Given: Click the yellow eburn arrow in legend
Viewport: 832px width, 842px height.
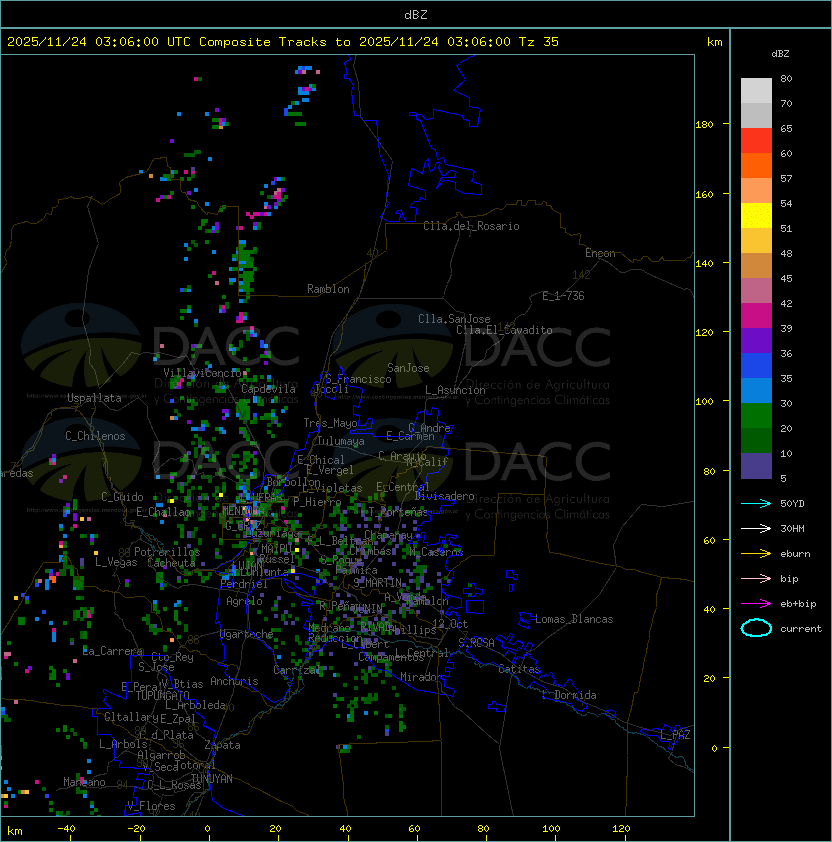Looking at the screenshot, I should point(756,554).
